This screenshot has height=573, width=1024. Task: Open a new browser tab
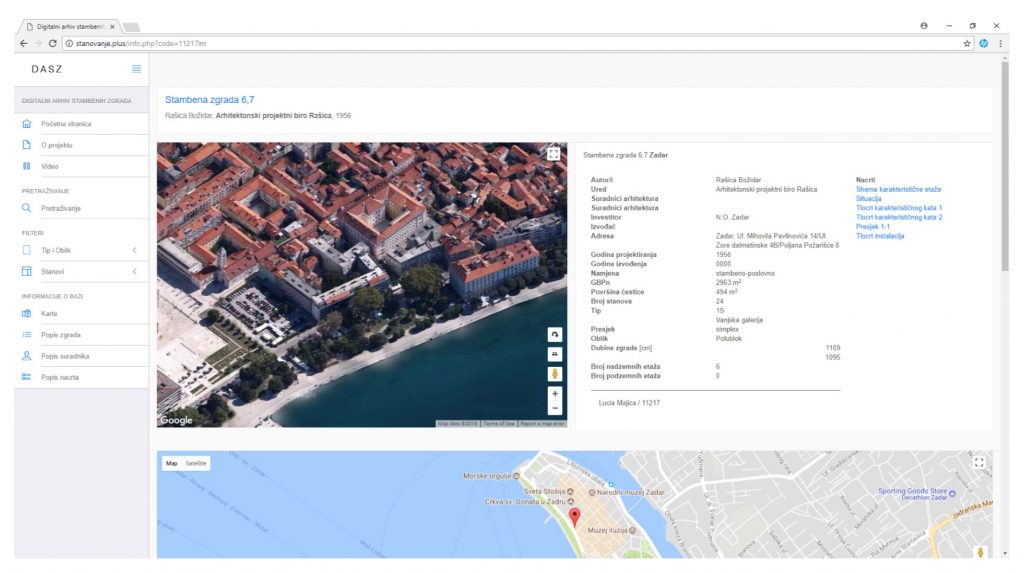point(131,27)
